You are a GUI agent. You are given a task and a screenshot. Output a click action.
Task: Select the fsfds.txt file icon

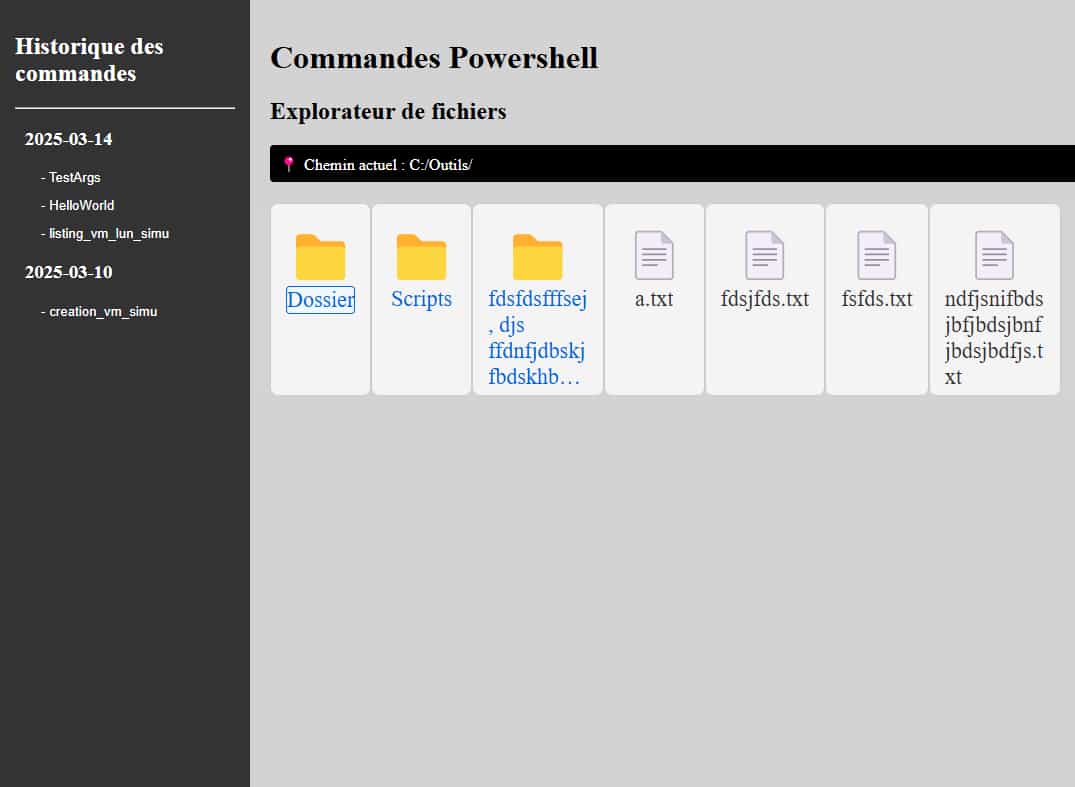click(x=876, y=255)
